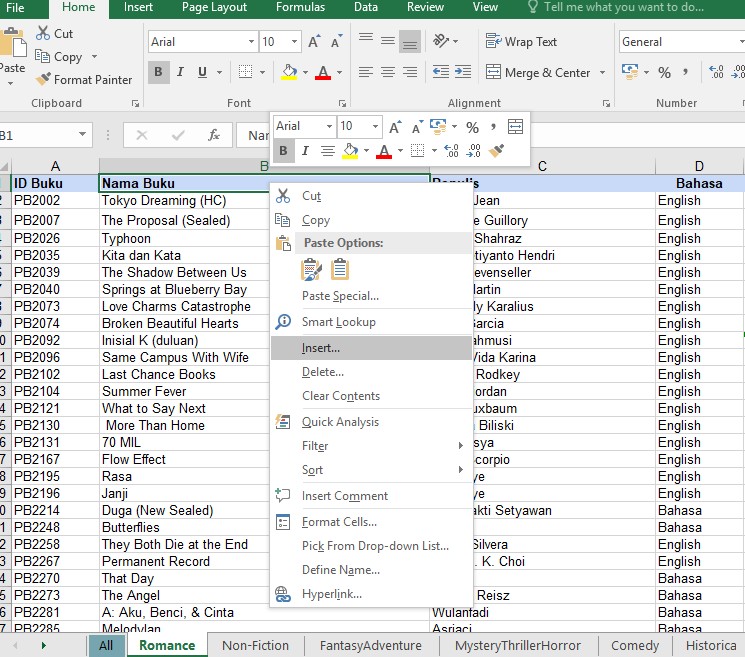
Task: Click the Increase Indent icon in ribbon
Action: 463,72
